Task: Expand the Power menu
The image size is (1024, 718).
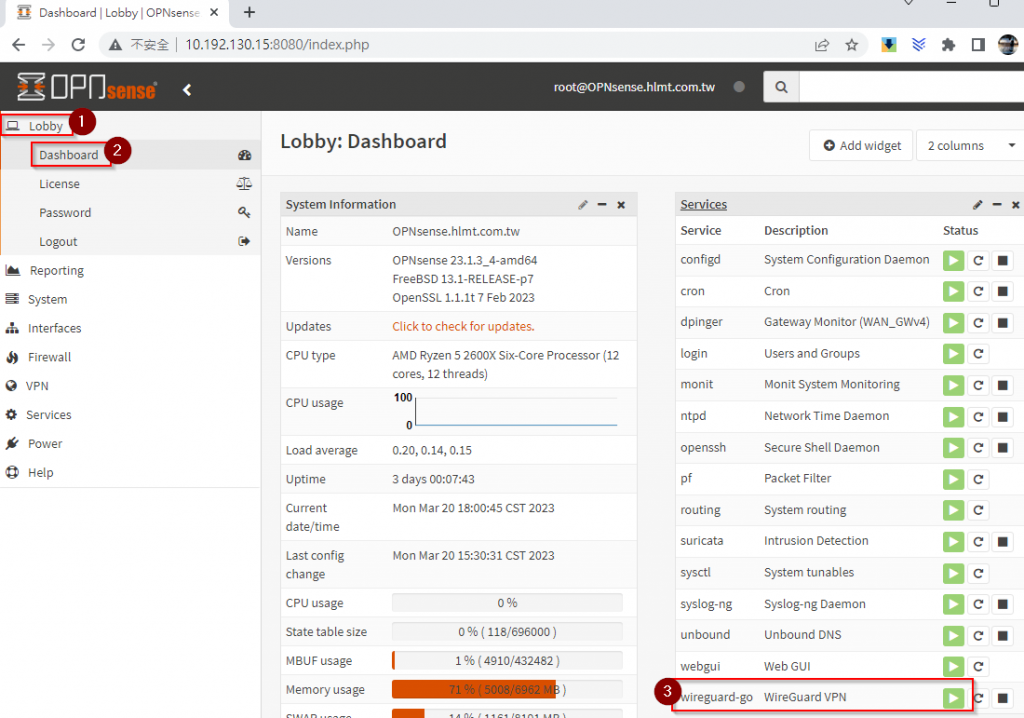Action: click(45, 443)
